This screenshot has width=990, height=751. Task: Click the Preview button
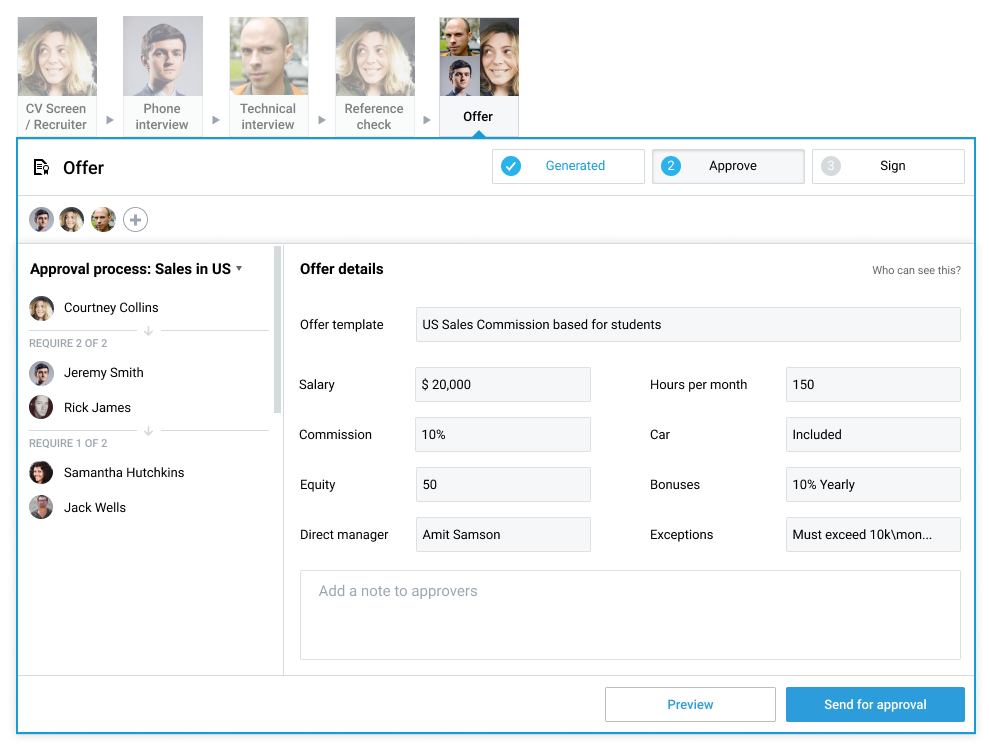(690, 705)
